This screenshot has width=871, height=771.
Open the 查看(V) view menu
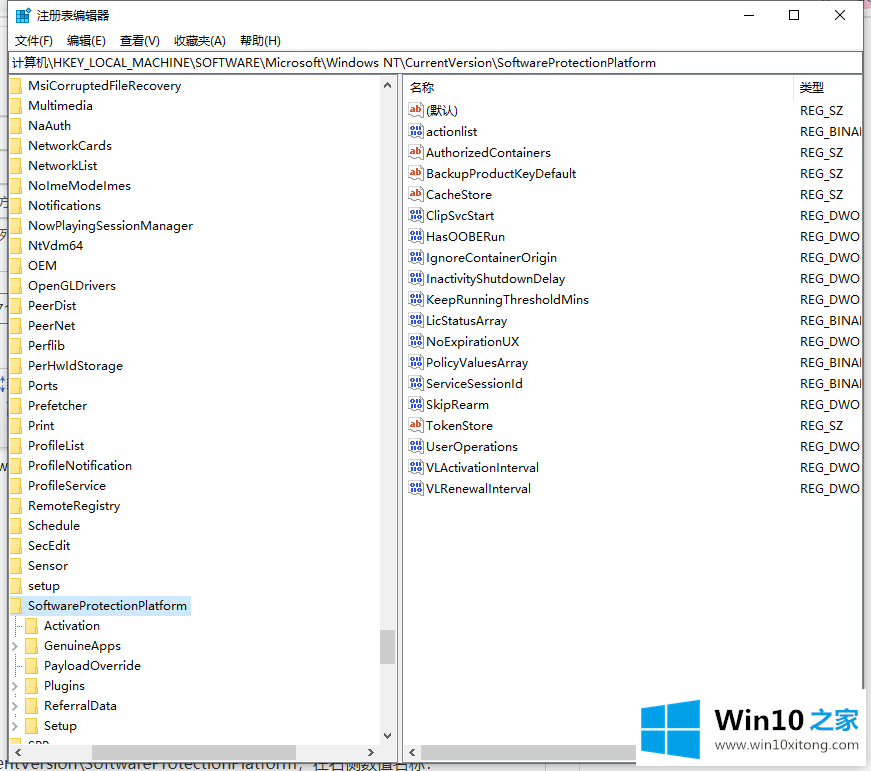click(139, 41)
